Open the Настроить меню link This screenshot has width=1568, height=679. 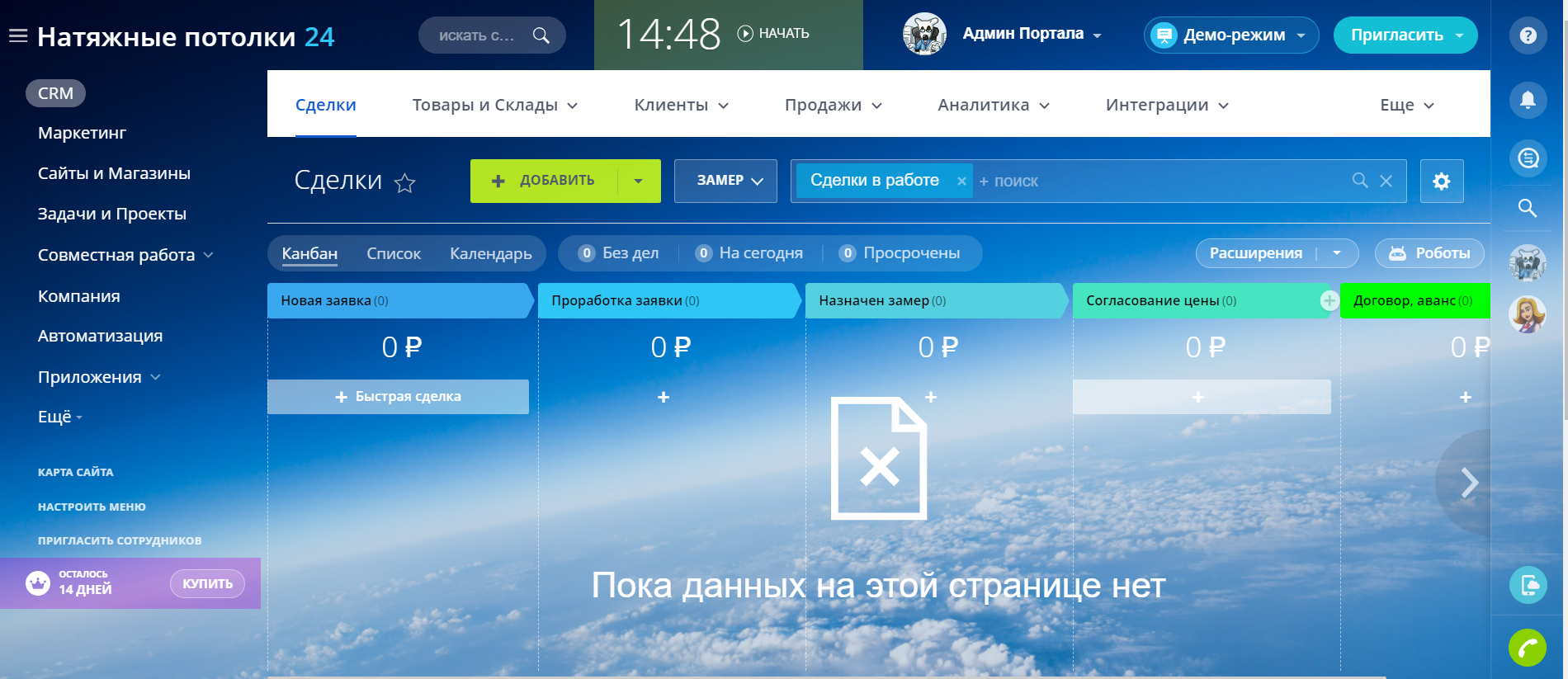coord(92,507)
